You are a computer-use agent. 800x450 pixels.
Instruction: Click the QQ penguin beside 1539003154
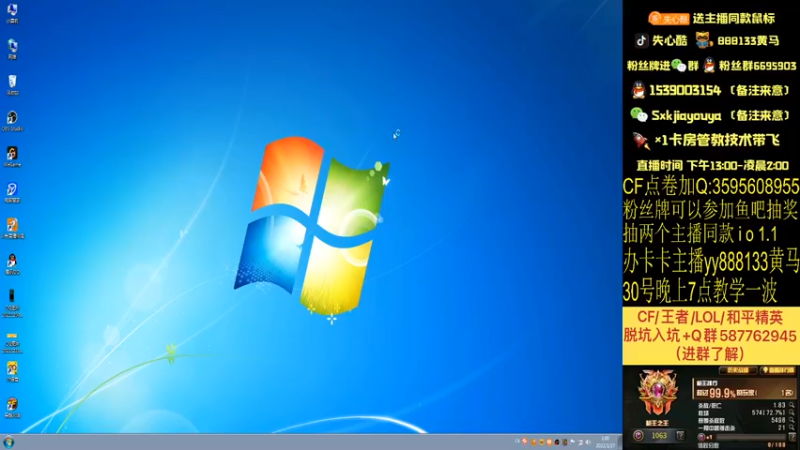tap(638, 90)
